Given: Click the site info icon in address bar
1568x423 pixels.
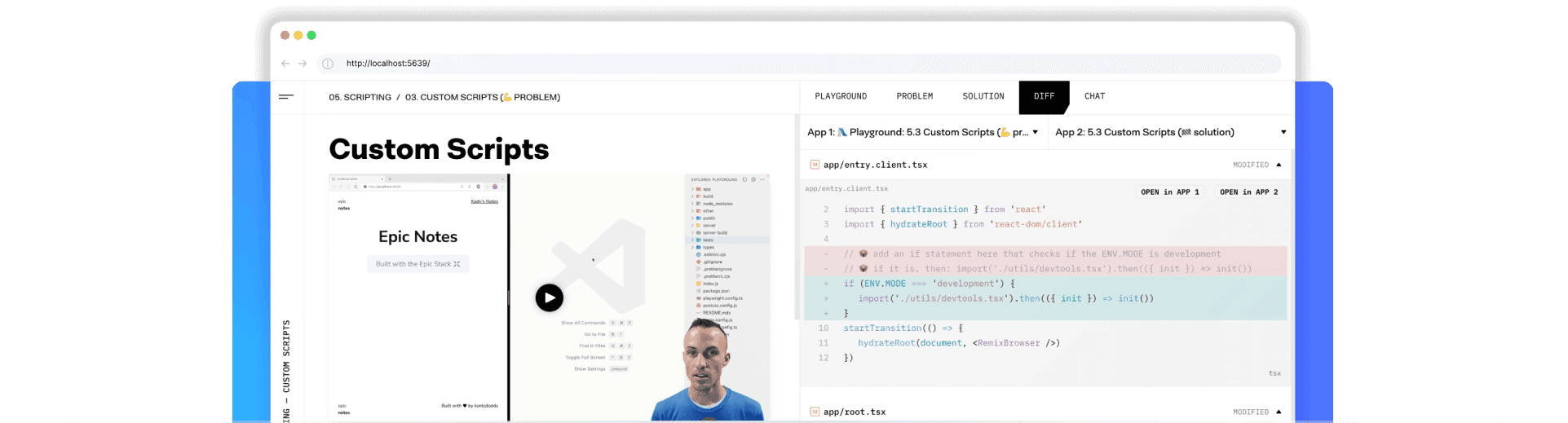Looking at the screenshot, I should 328,64.
